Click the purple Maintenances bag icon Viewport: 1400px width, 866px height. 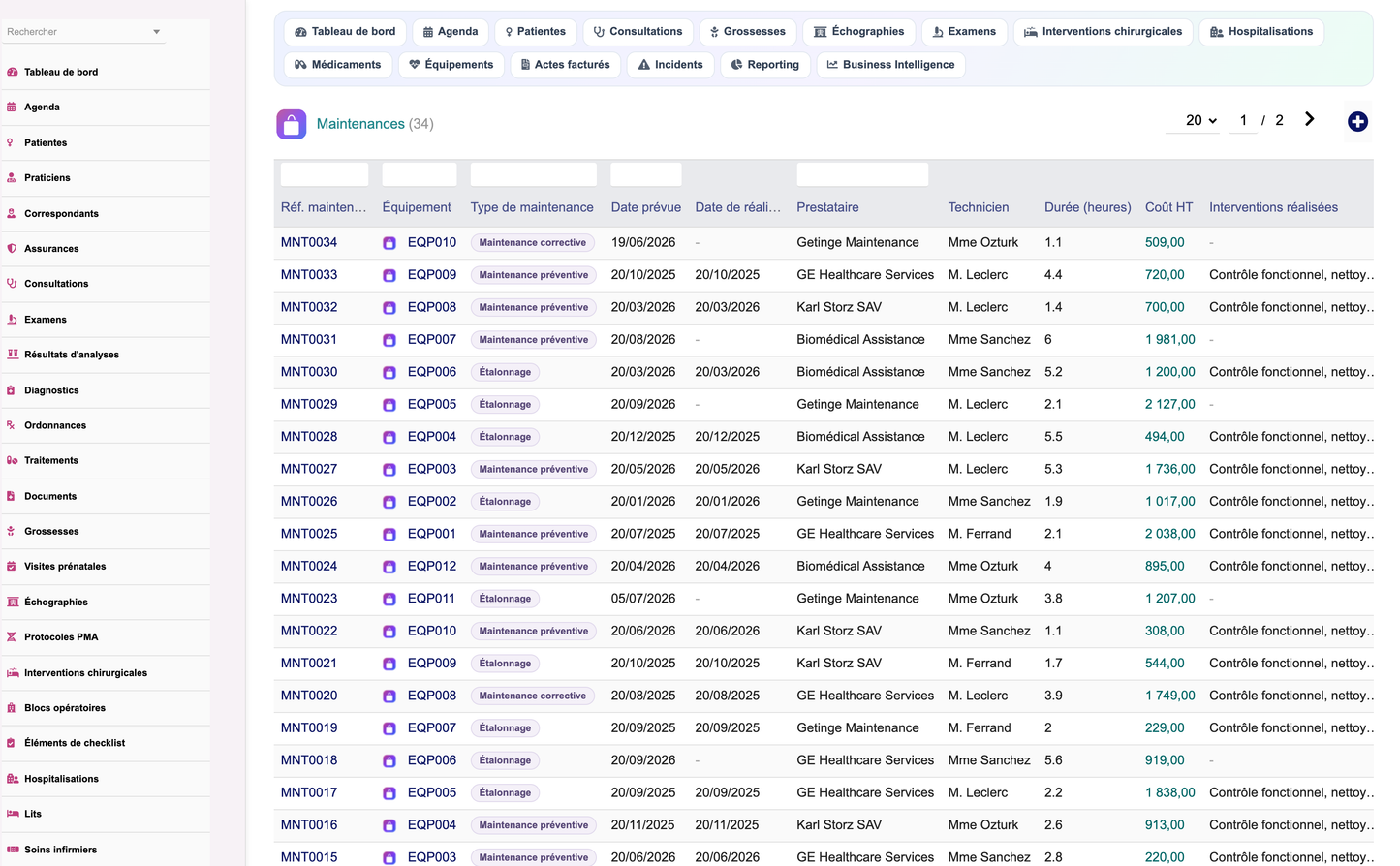pyautogui.click(x=292, y=124)
